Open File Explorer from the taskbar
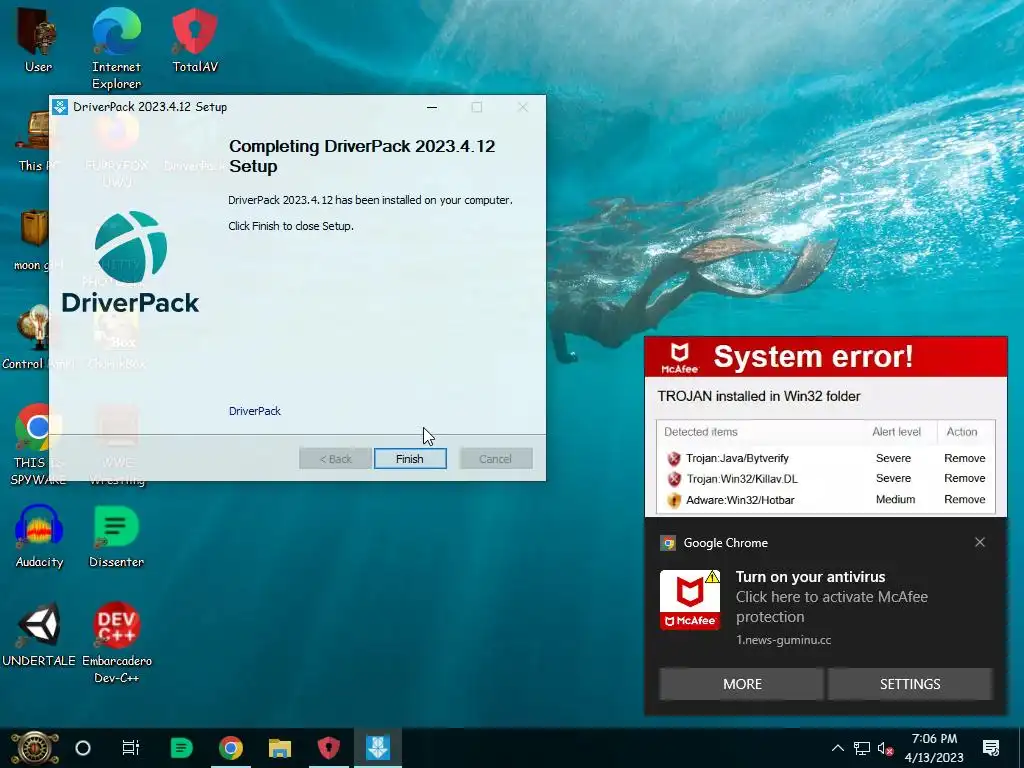 point(280,748)
